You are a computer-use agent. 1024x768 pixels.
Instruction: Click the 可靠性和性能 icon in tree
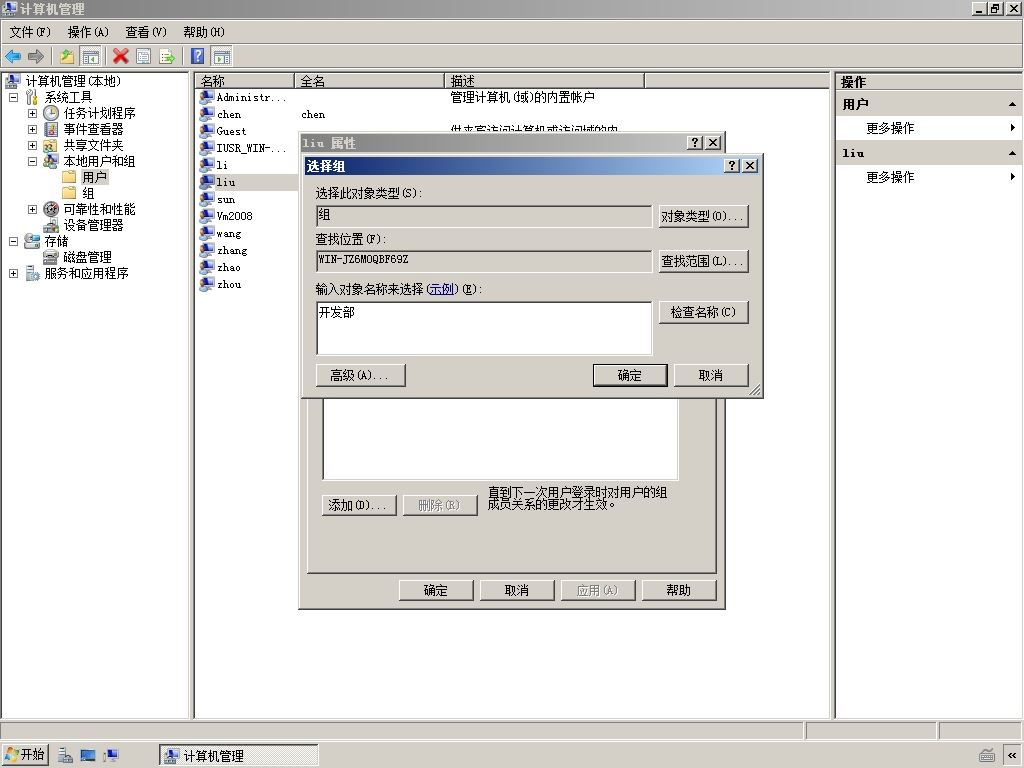[x=51, y=209]
